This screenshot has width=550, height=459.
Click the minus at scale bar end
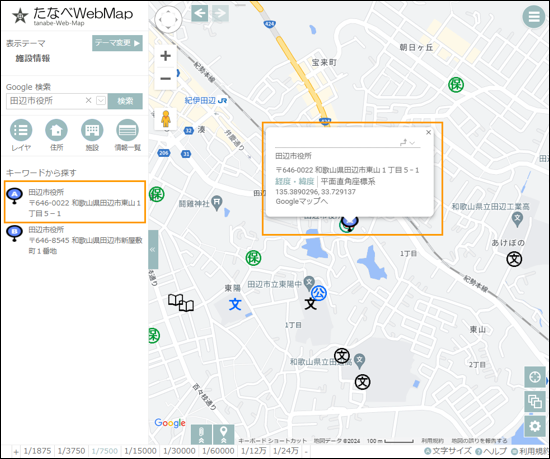(x=306, y=452)
